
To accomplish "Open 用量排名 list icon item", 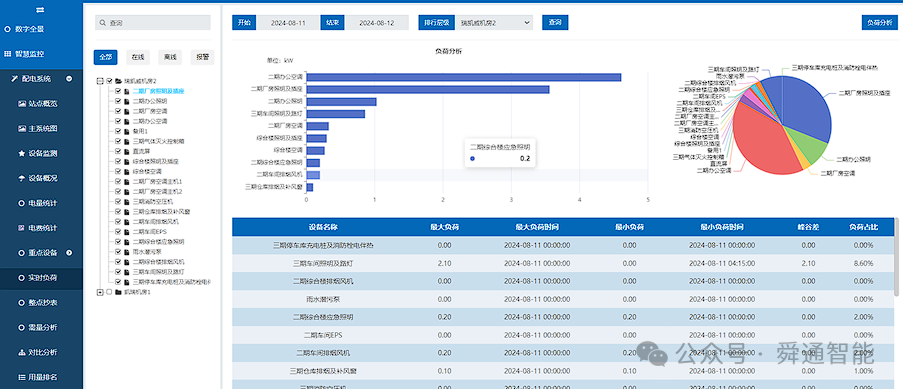I will point(22,377).
